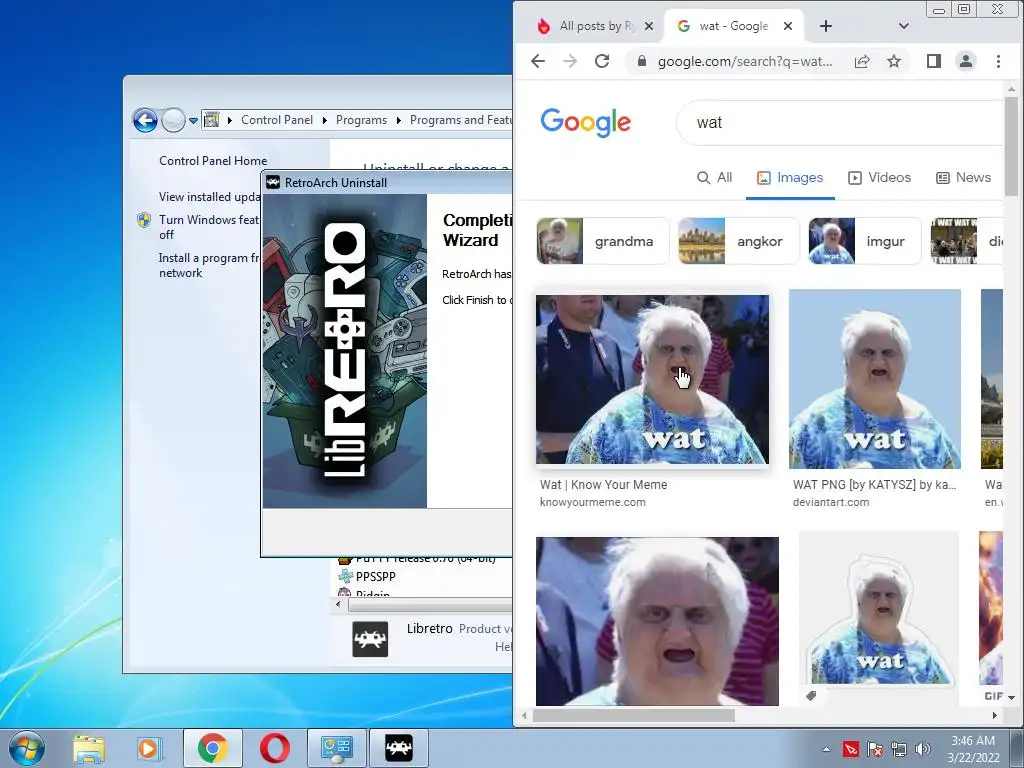Click the 'grandma' suggestion chip
Image resolution: width=1024 pixels, height=768 pixels.
click(x=603, y=241)
